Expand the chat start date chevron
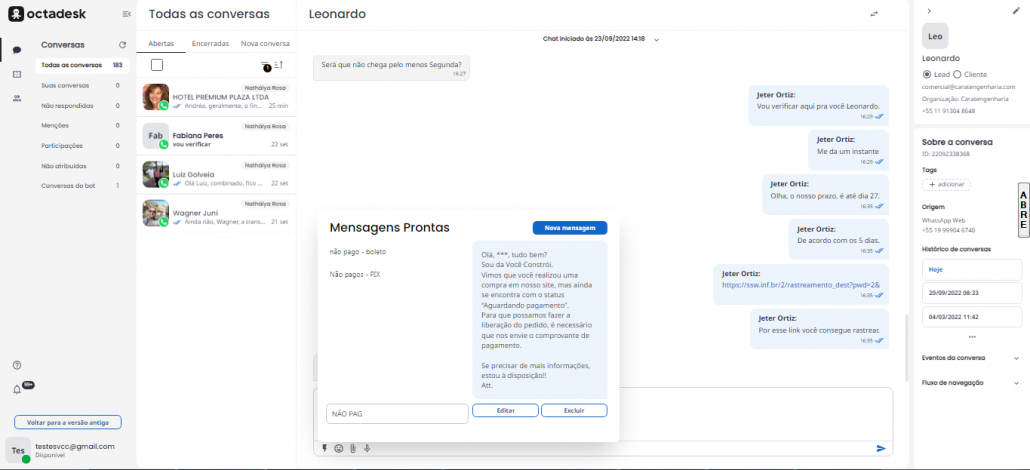This screenshot has width=1030, height=470. [656, 39]
